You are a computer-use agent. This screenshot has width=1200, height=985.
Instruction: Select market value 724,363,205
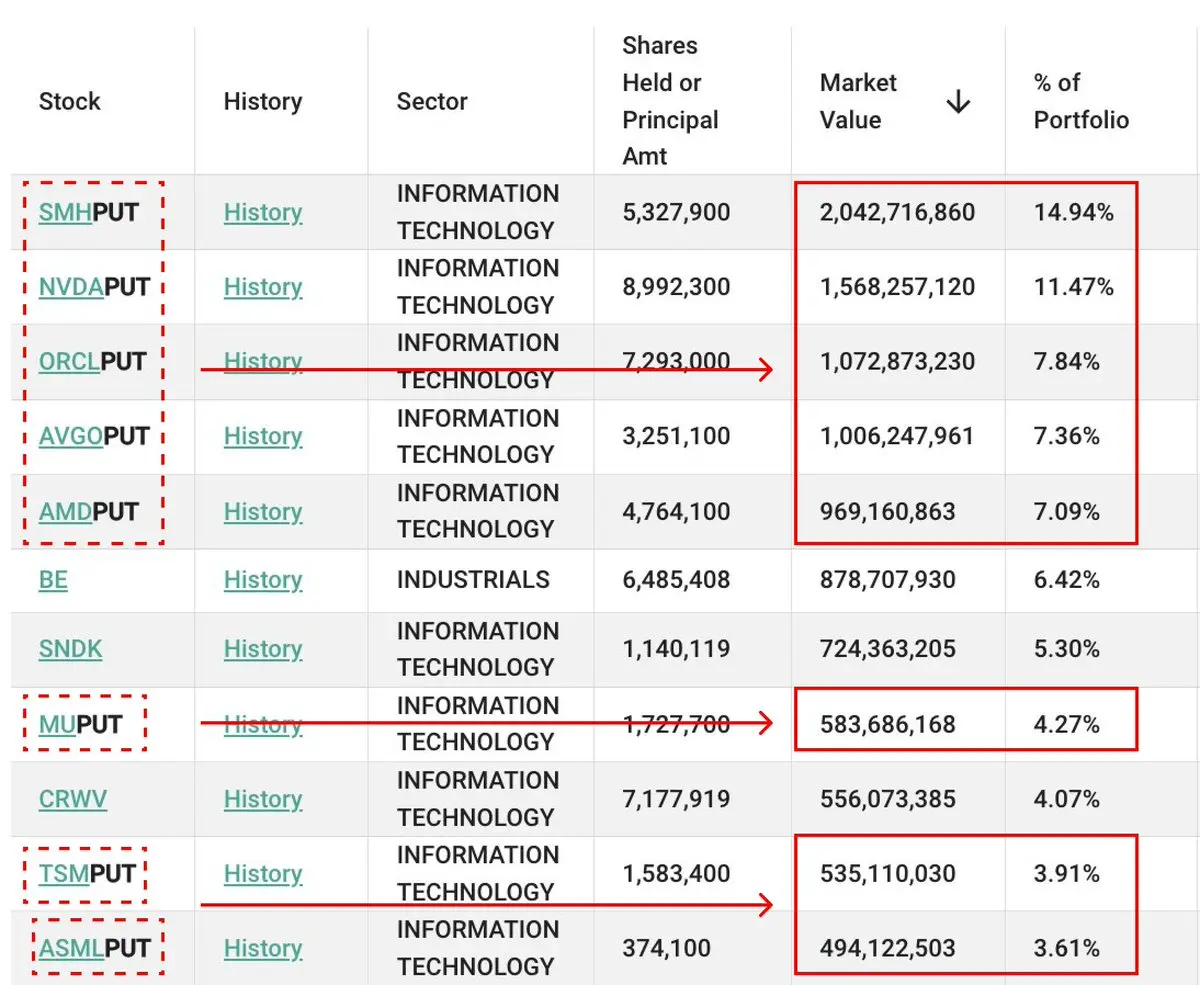[888, 649]
